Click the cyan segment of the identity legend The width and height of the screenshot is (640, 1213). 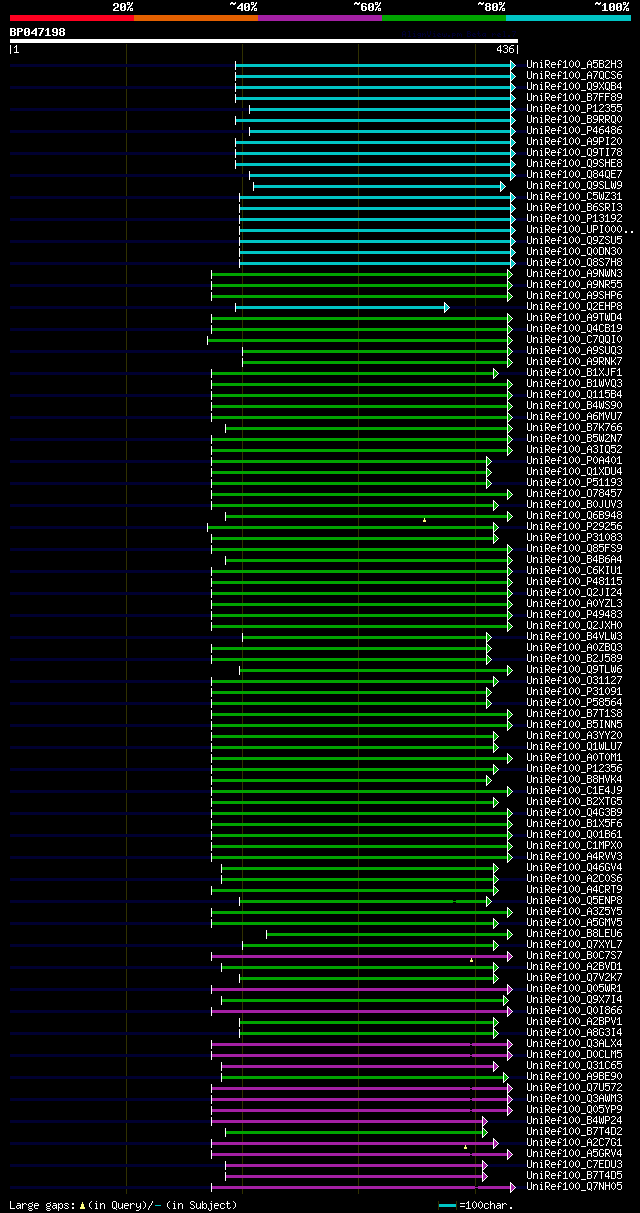click(x=568, y=18)
